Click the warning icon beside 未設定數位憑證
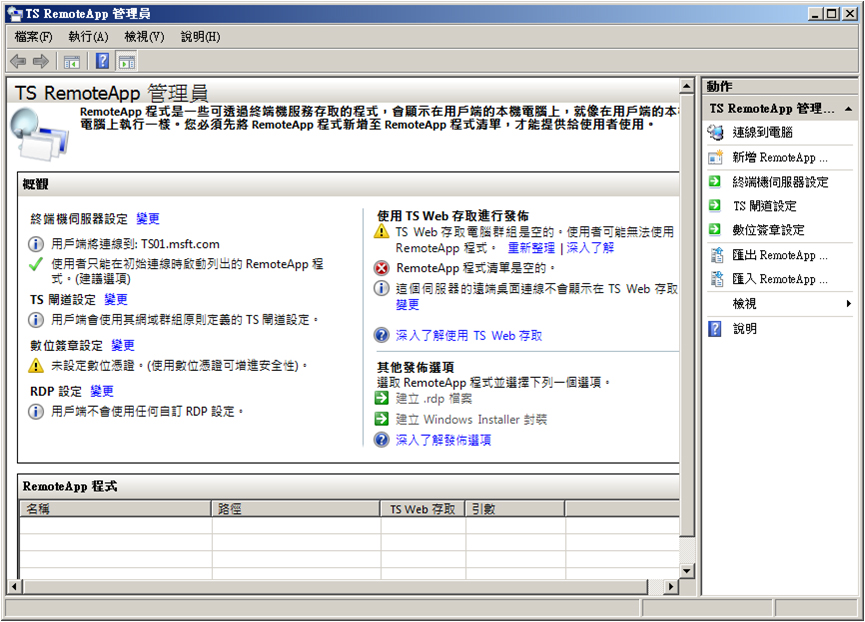This screenshot has width=865, height=622. [36, 365]
